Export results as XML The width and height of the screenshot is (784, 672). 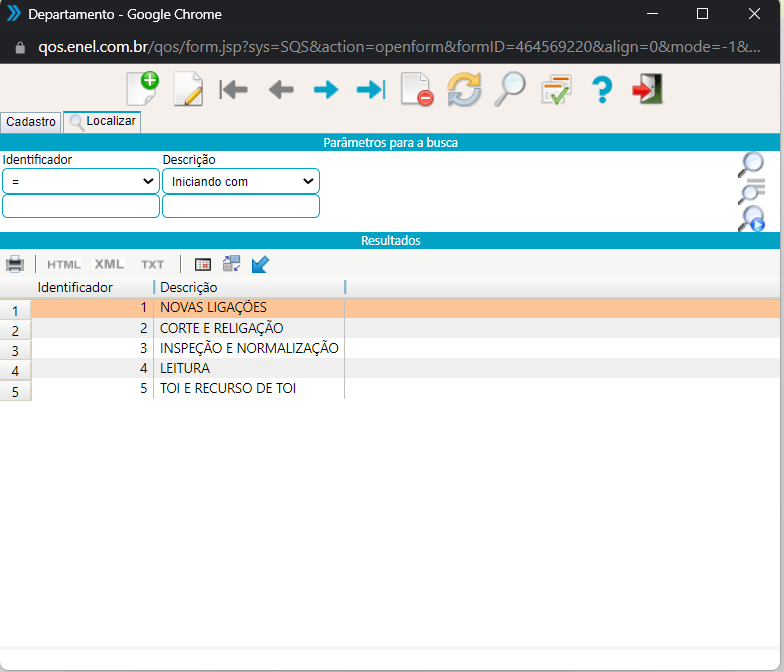(109, 265)
